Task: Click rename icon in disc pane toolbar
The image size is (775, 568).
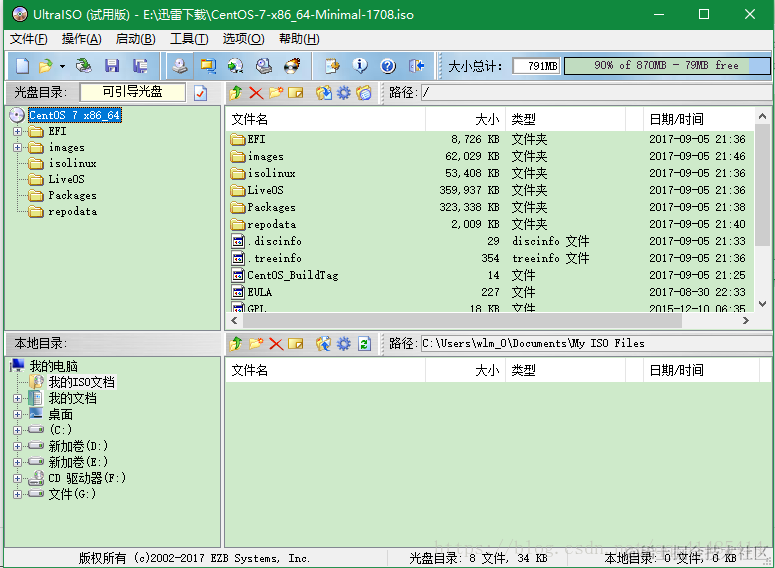Action: (296, 92)
